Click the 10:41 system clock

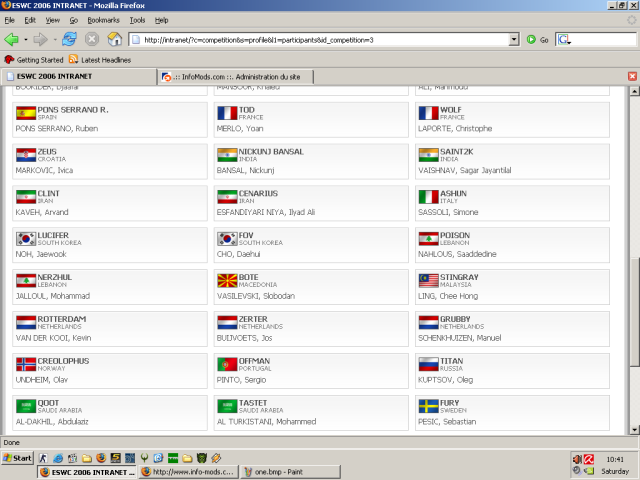point(615,459)
